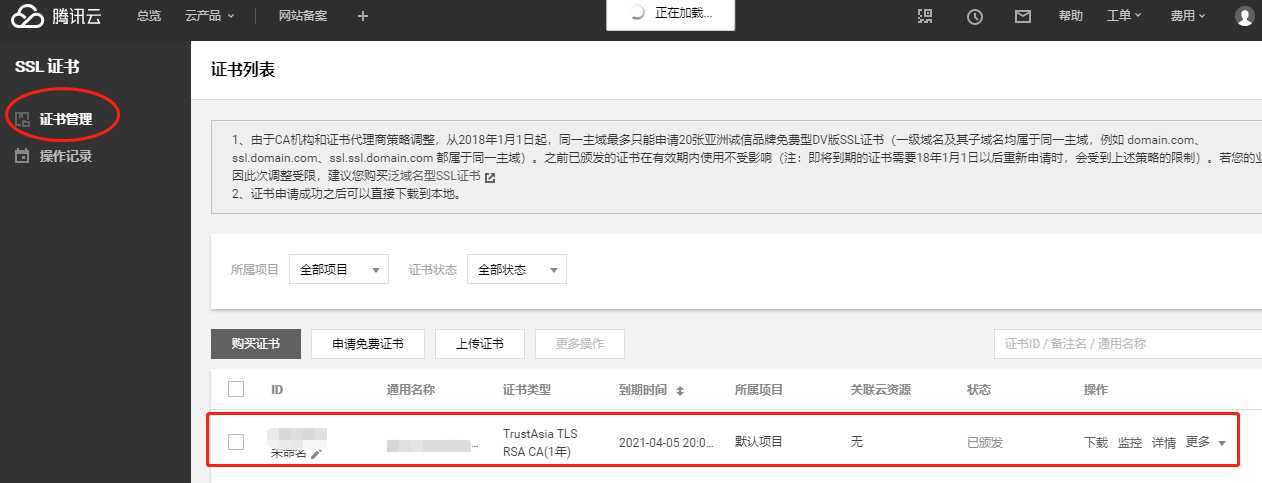Viewport: 1262px width, 483px height.
Task: Click the user avatar icon
Action: (1244, 16)
